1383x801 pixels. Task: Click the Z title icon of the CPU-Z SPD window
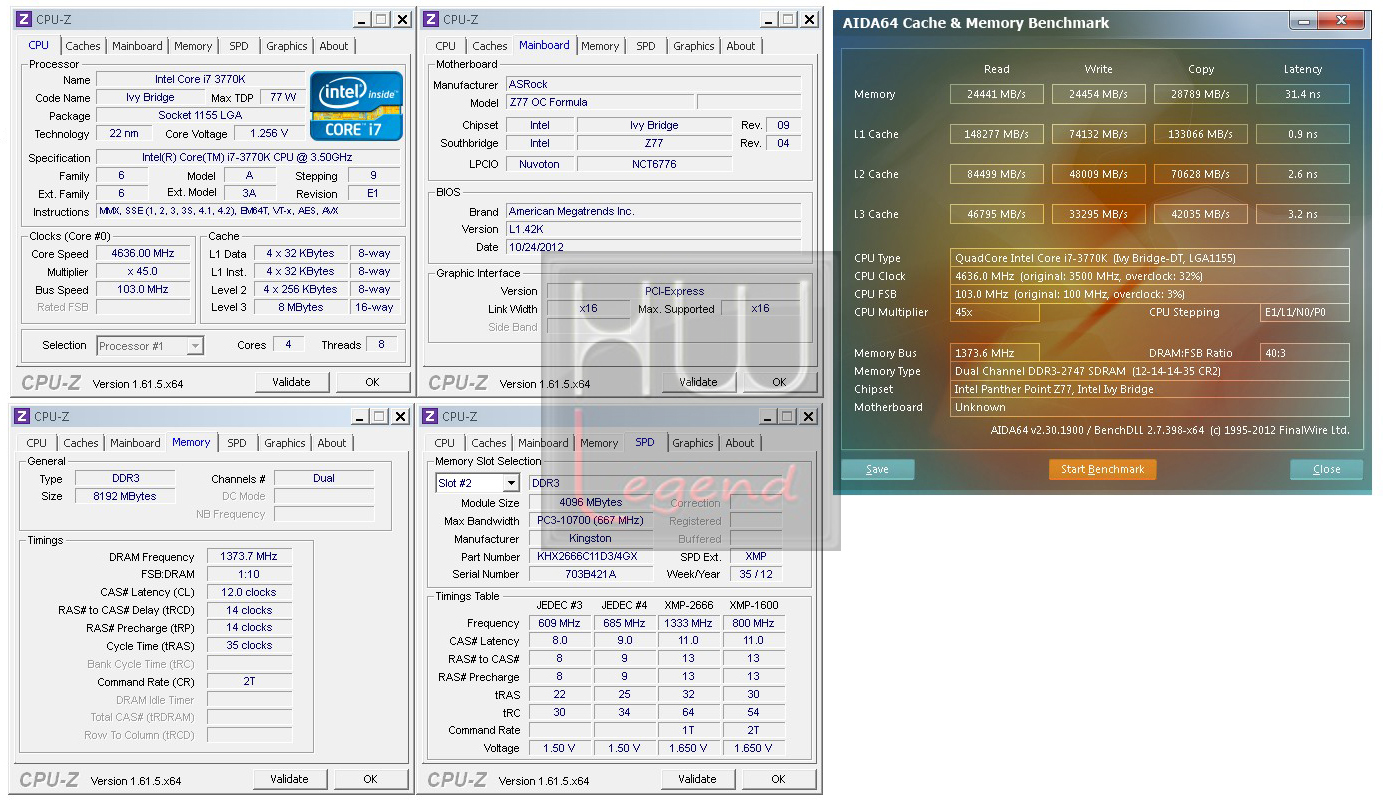[x=431, y=416]
